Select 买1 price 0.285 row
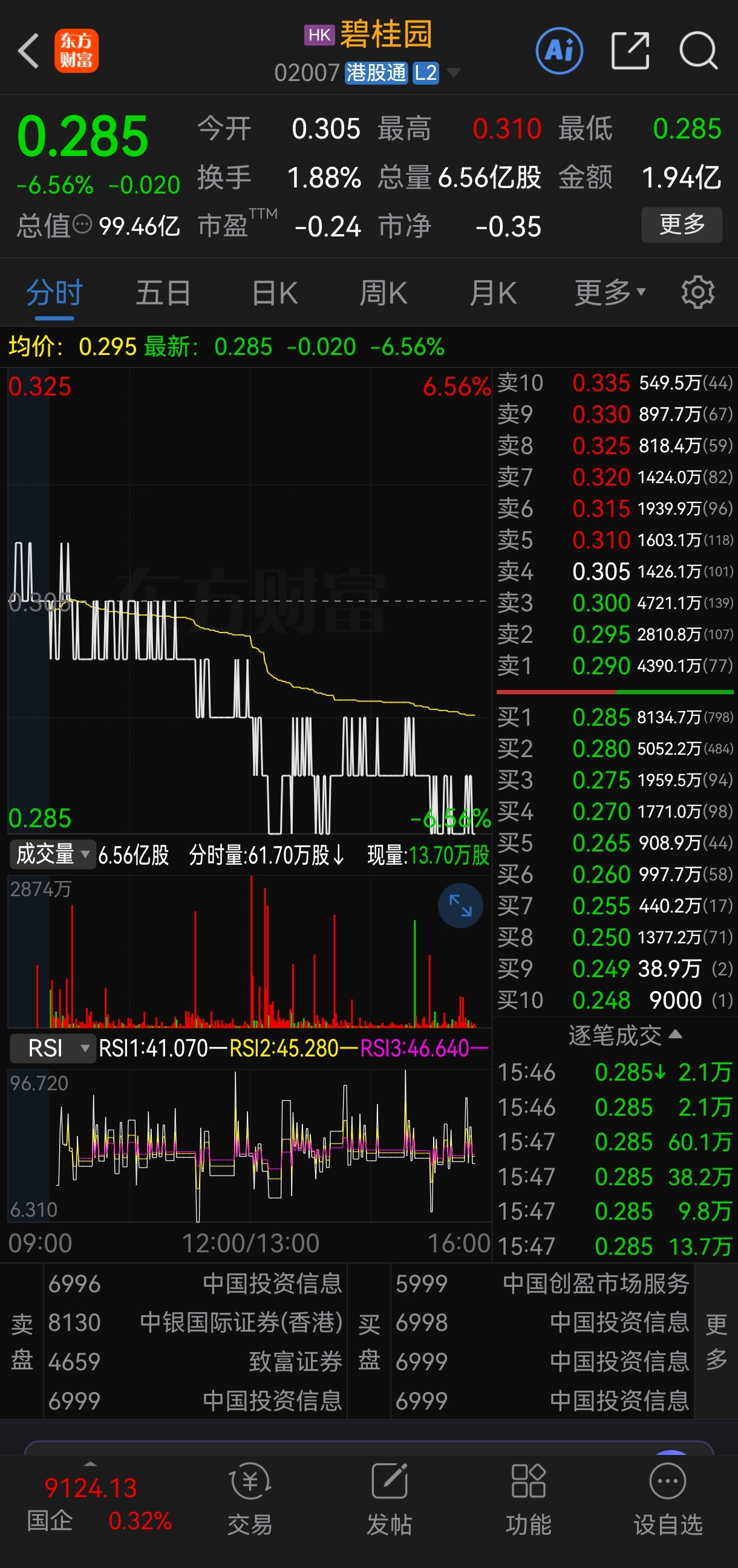The width and height of the screenshot is (738, 1568). 615,717
